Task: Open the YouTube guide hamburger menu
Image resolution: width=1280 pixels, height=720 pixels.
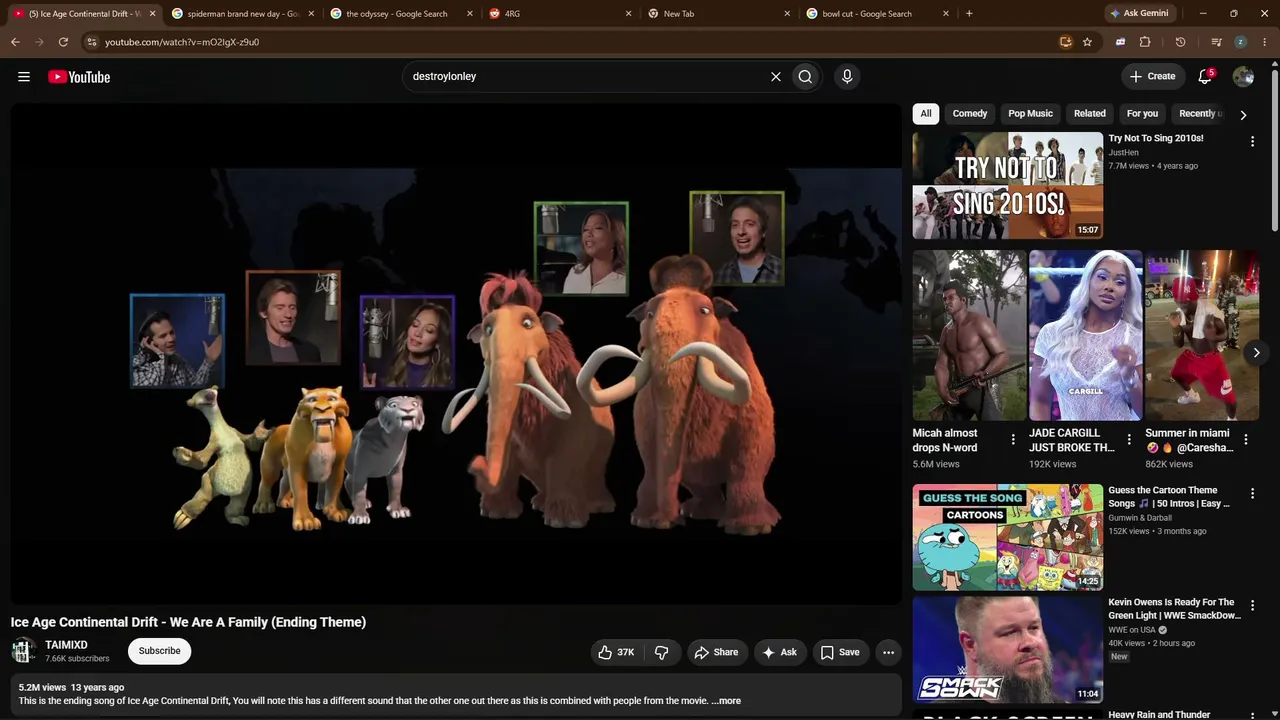Action: pos(24,77)
